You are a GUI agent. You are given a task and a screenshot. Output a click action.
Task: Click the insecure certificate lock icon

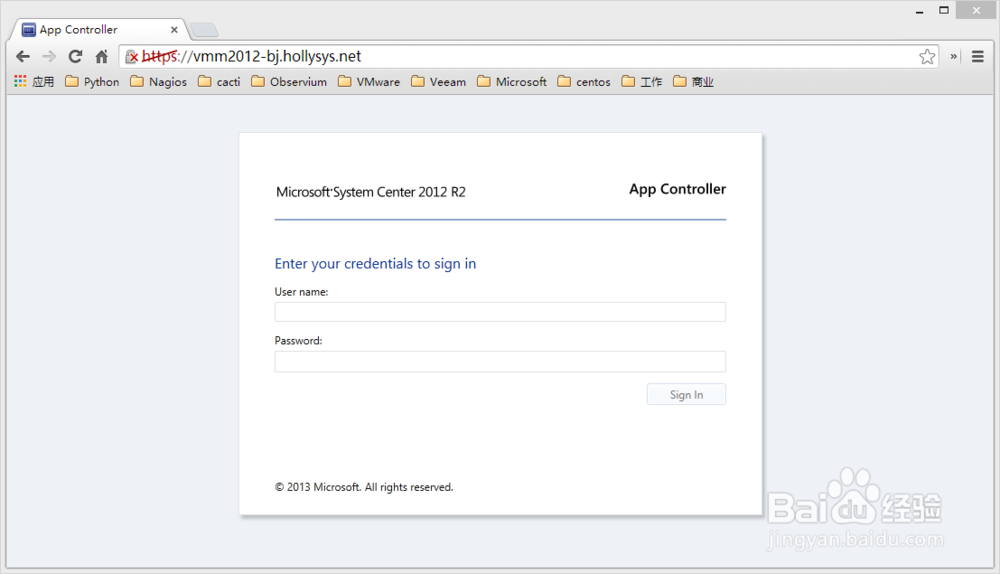[x=131, y=57]
